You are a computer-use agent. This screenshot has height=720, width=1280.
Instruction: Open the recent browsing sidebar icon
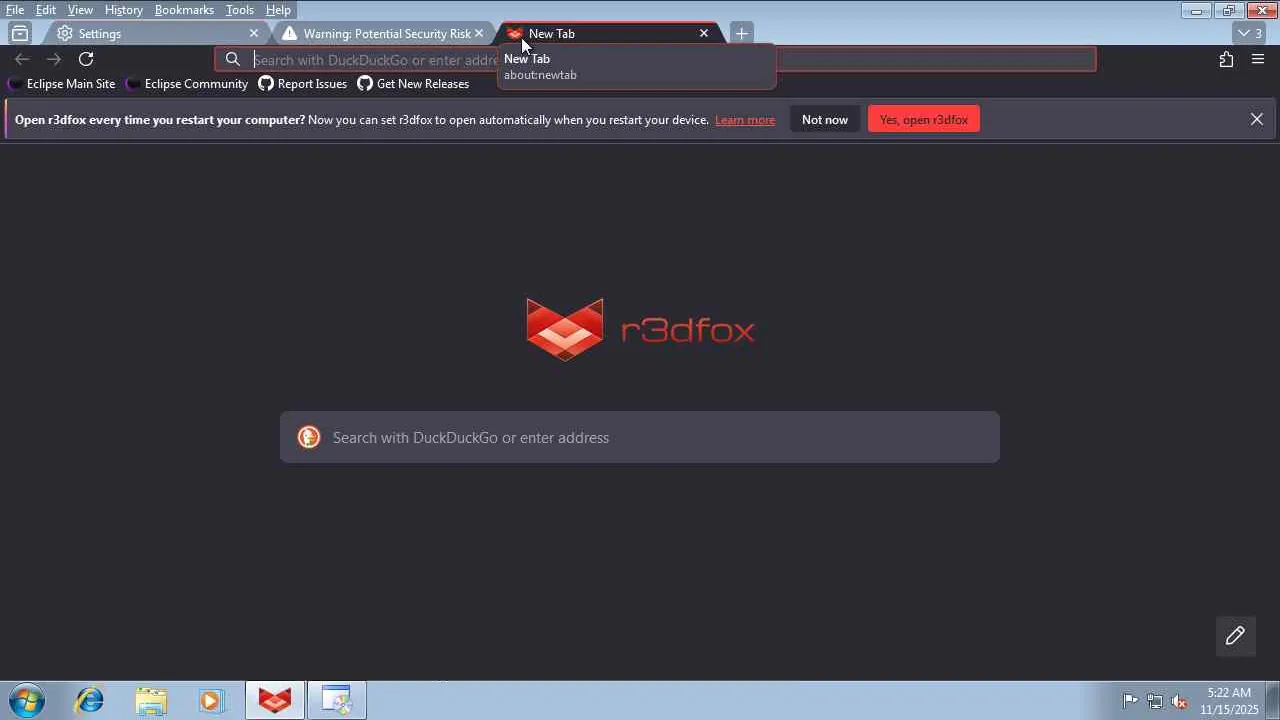[20, 33]
